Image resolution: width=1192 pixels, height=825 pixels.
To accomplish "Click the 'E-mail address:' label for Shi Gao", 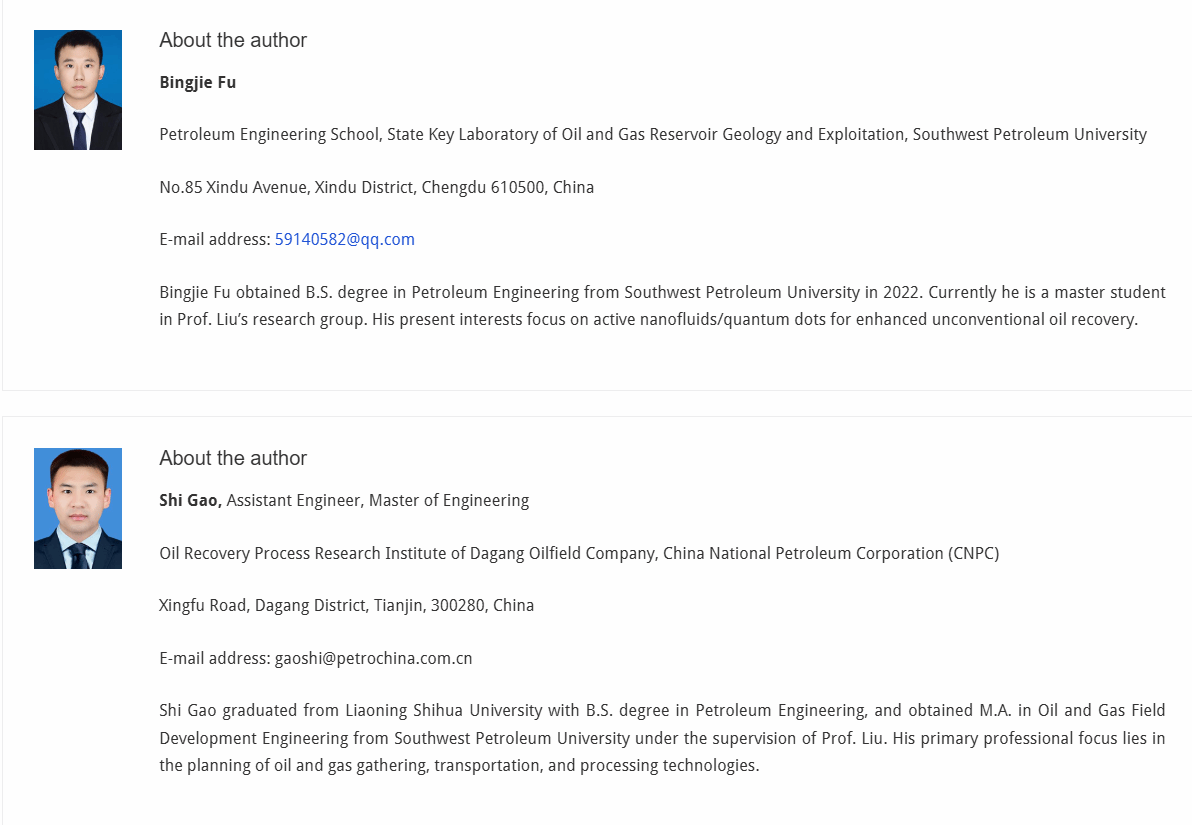I will coord(215,658).
